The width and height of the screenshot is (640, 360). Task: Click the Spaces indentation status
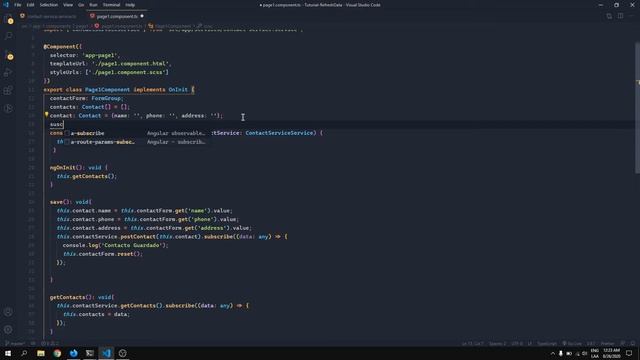(x=497, y=343)
